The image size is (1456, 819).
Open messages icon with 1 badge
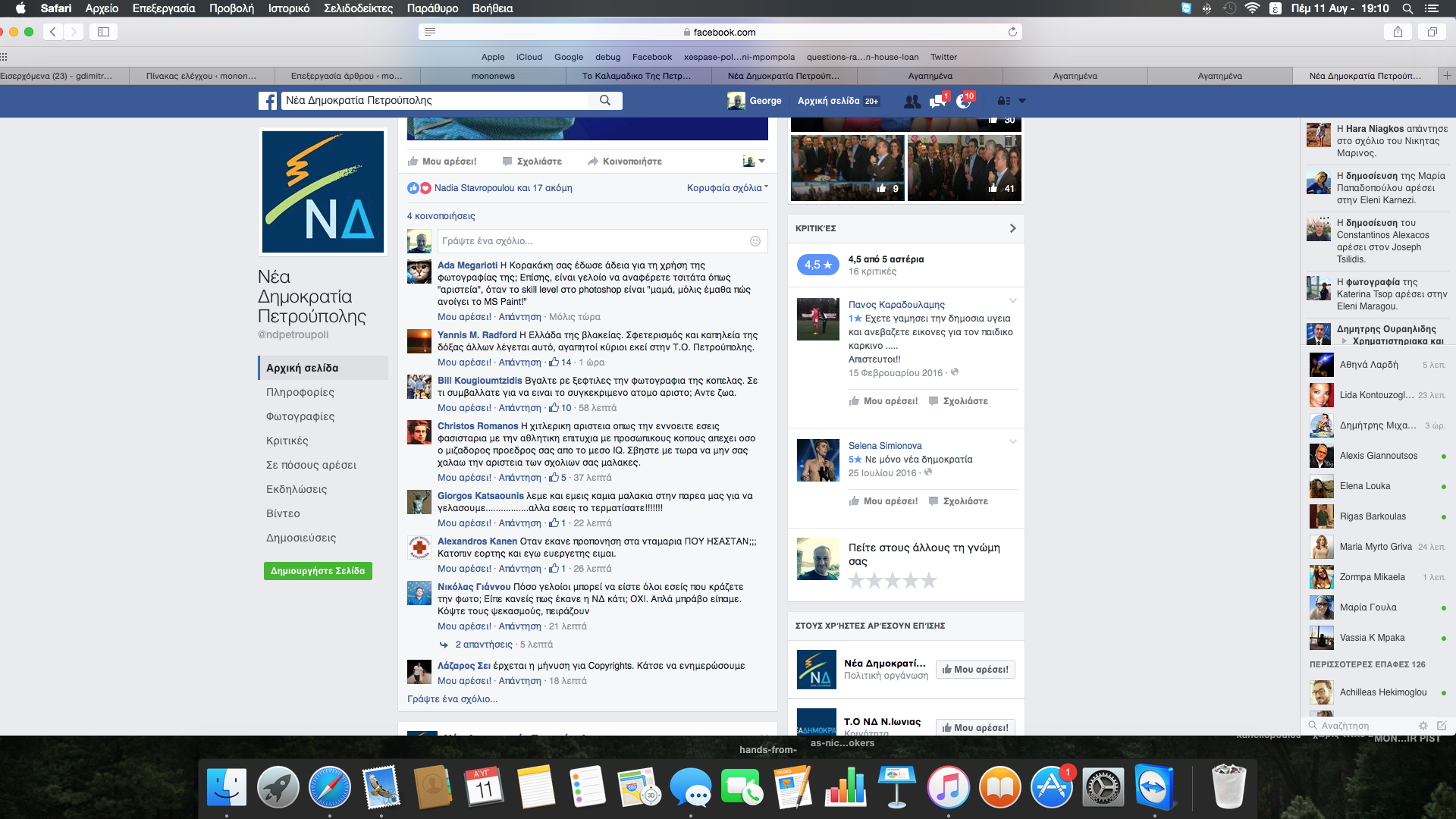[x=938, y=101]
